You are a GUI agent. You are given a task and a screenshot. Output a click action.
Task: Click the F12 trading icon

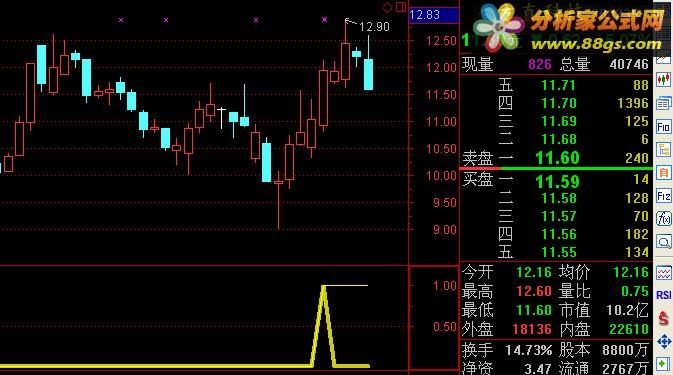[664, 196]
